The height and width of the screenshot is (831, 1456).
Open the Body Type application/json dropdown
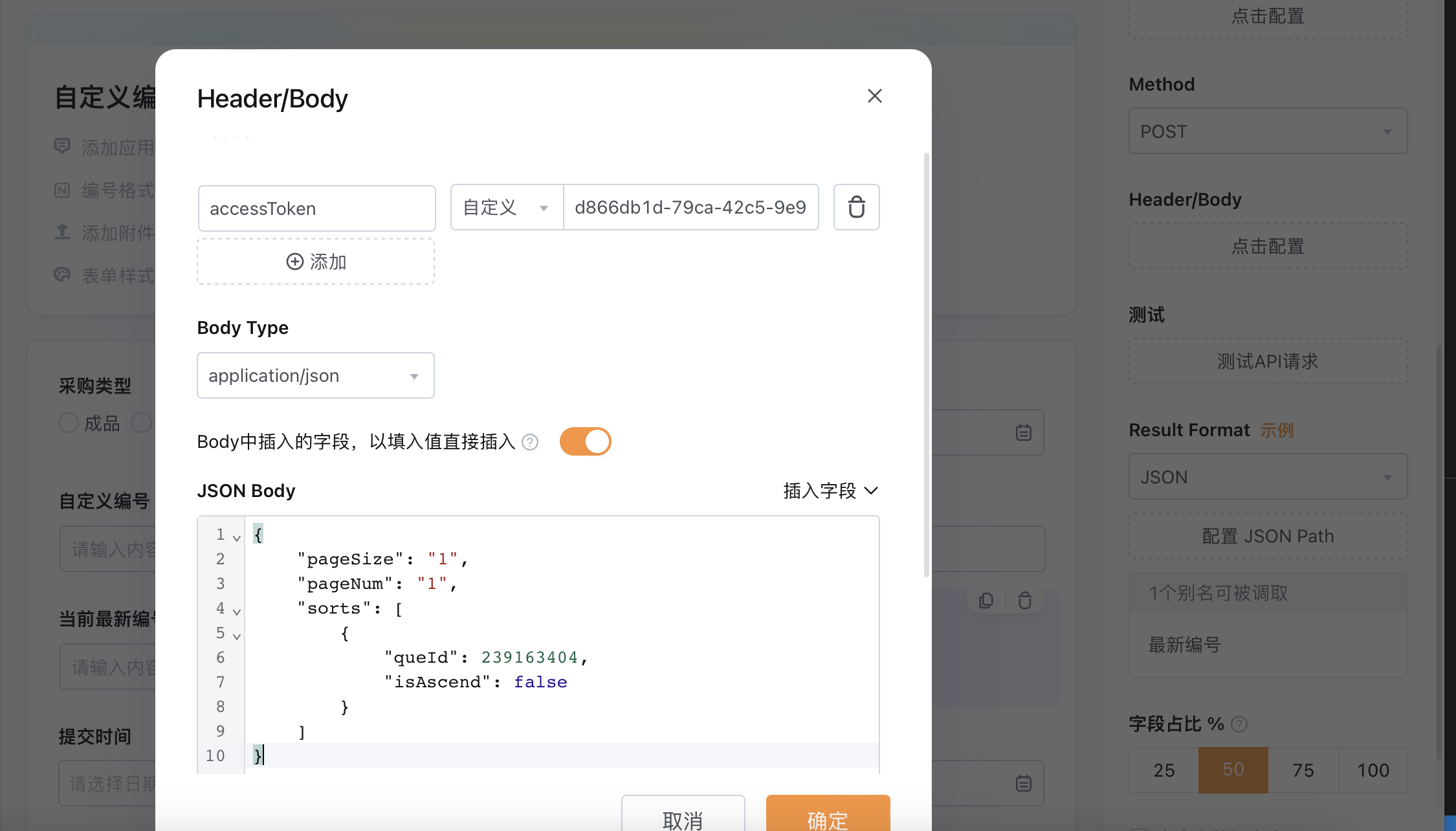pos(316,375)
